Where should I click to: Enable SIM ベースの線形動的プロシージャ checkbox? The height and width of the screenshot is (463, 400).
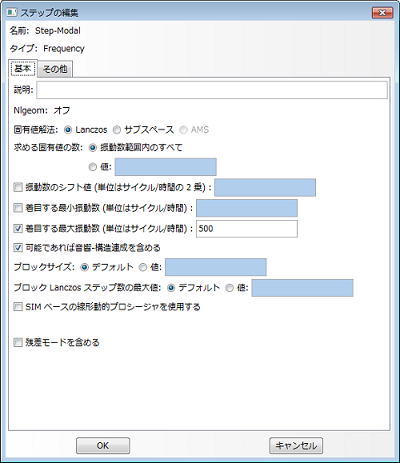(18, 307)
